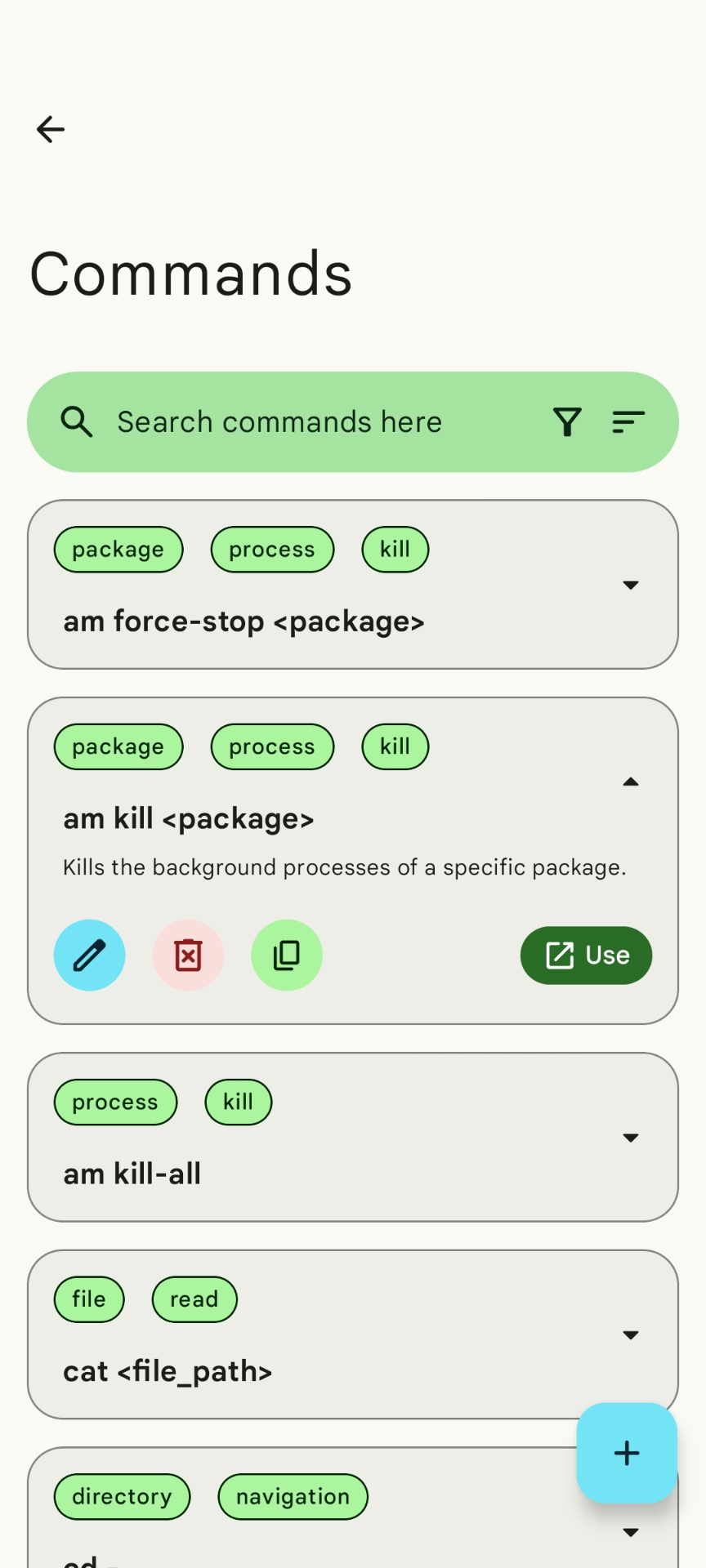Collapse the am kill command details
This screenshot has width=706, height=1568.
pos(630,782)
